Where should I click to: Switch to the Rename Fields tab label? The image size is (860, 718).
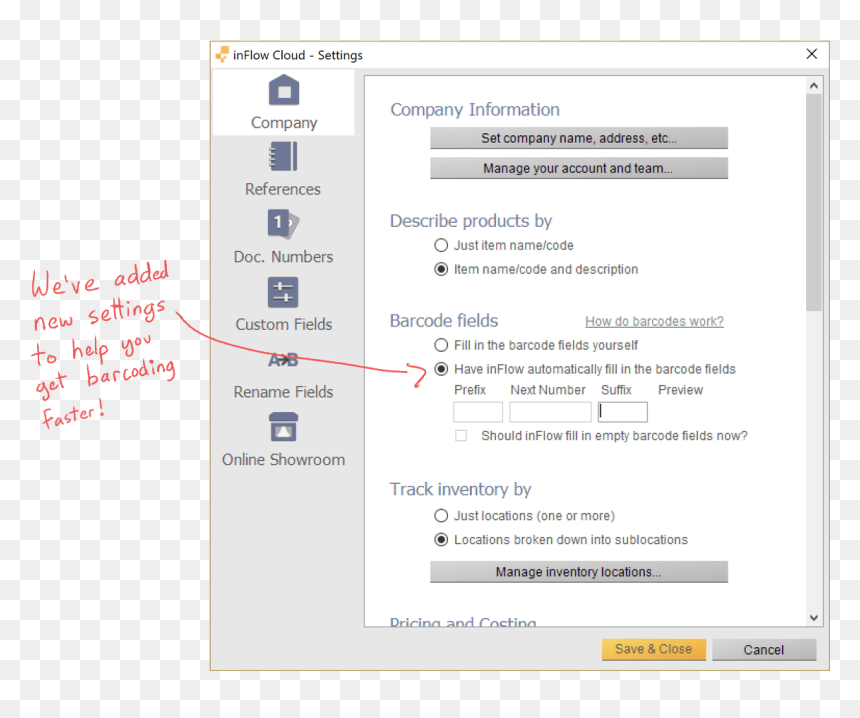(x=284, y=392)
